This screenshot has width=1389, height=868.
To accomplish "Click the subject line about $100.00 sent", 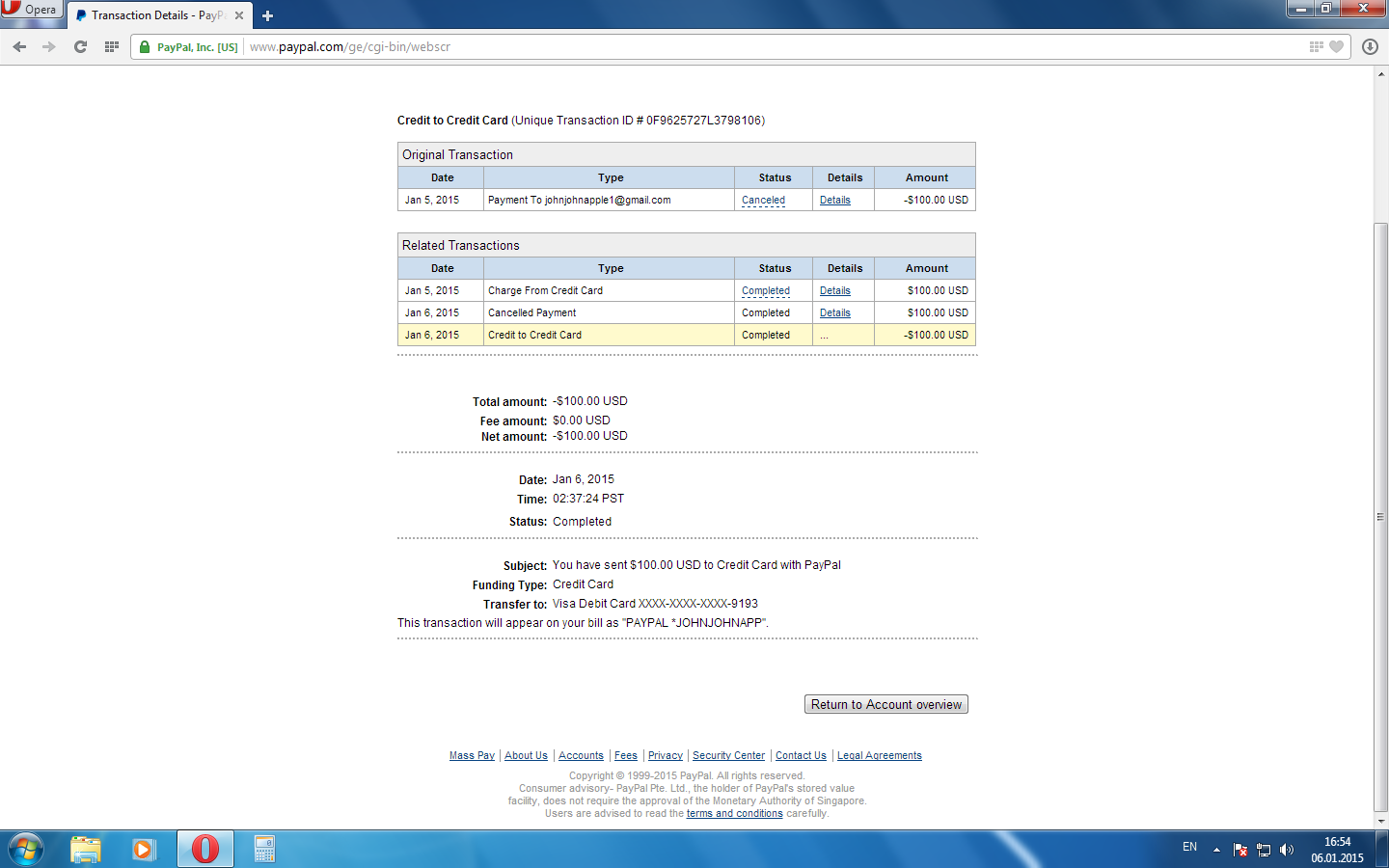I will [696, 565].
